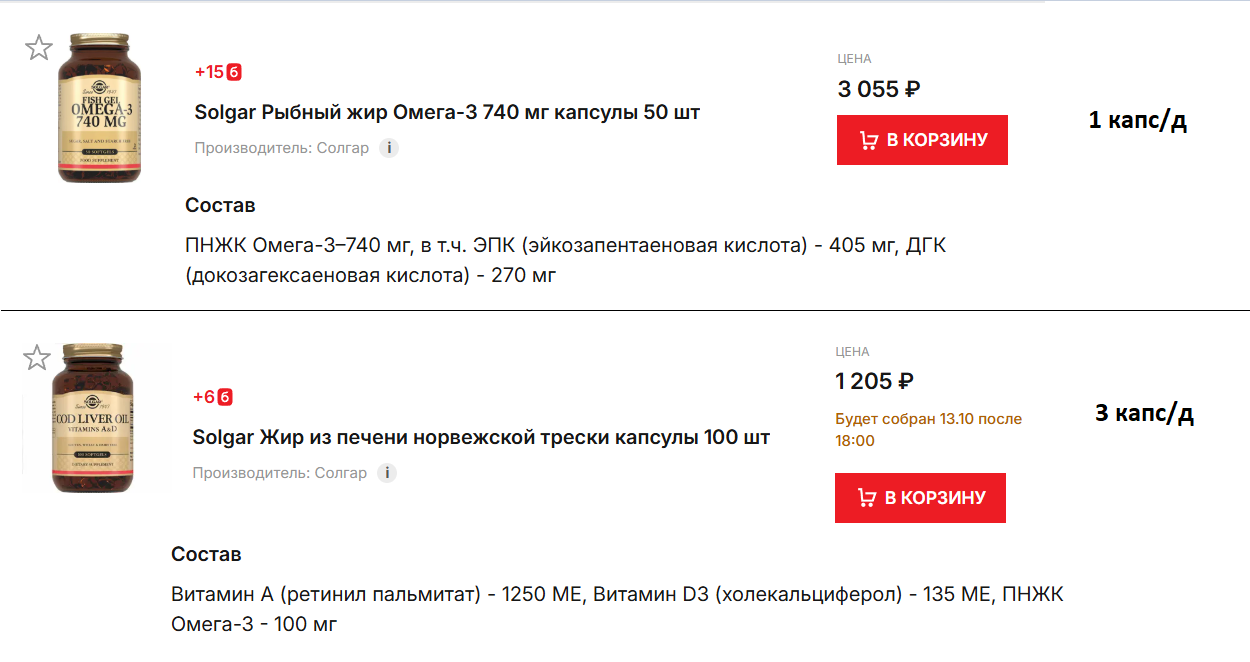Click the +15 bonus badge
Viewport: 1250px width, 662px height.
coord(218,72)
